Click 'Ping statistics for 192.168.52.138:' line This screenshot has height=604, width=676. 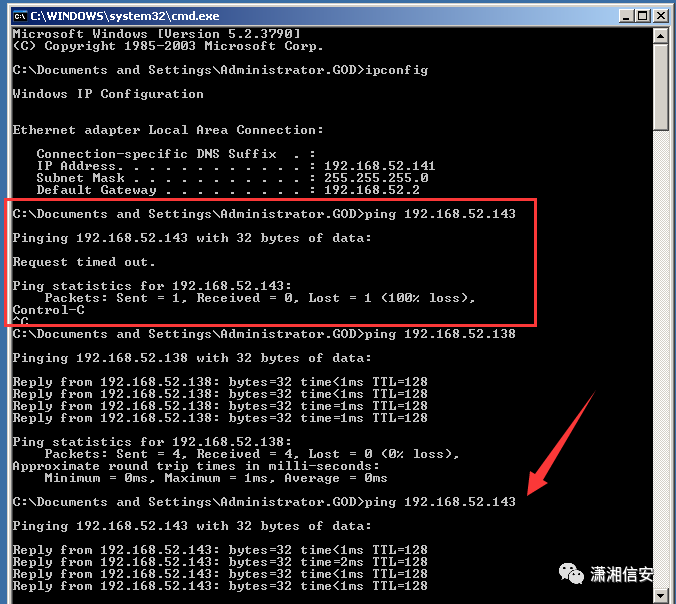pyautogui.click(x=152, y=442)
